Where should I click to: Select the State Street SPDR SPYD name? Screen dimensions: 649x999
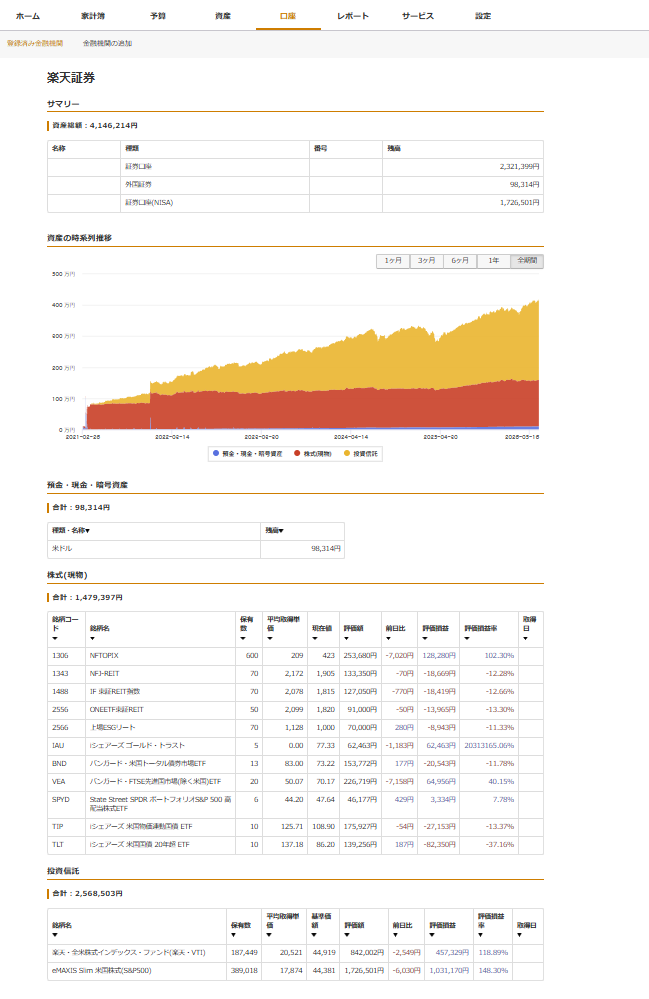pos(160,804)
